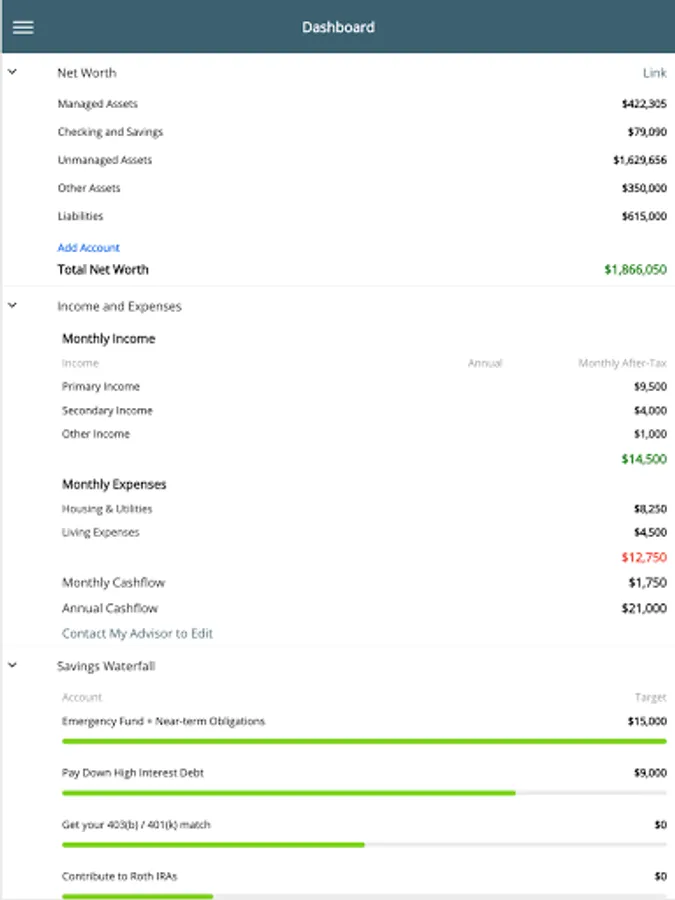Collapse the Savings Waterfall section
This screenshot has height=900, width=675.
click(13, 665)
